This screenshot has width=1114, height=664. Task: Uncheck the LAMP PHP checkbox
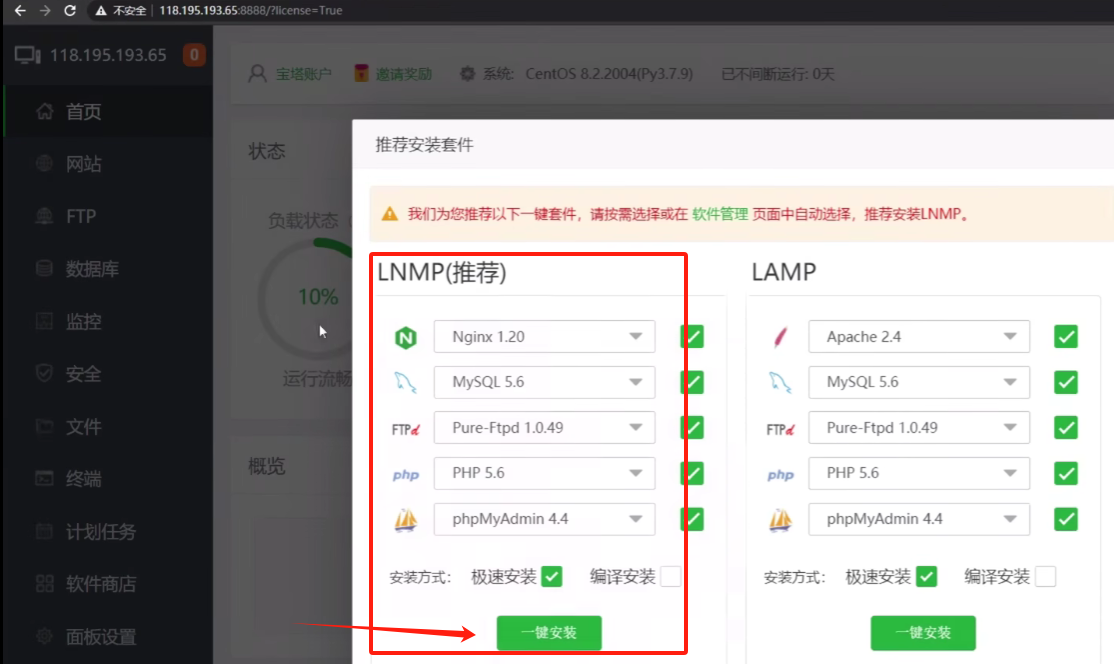point(1066,473)
